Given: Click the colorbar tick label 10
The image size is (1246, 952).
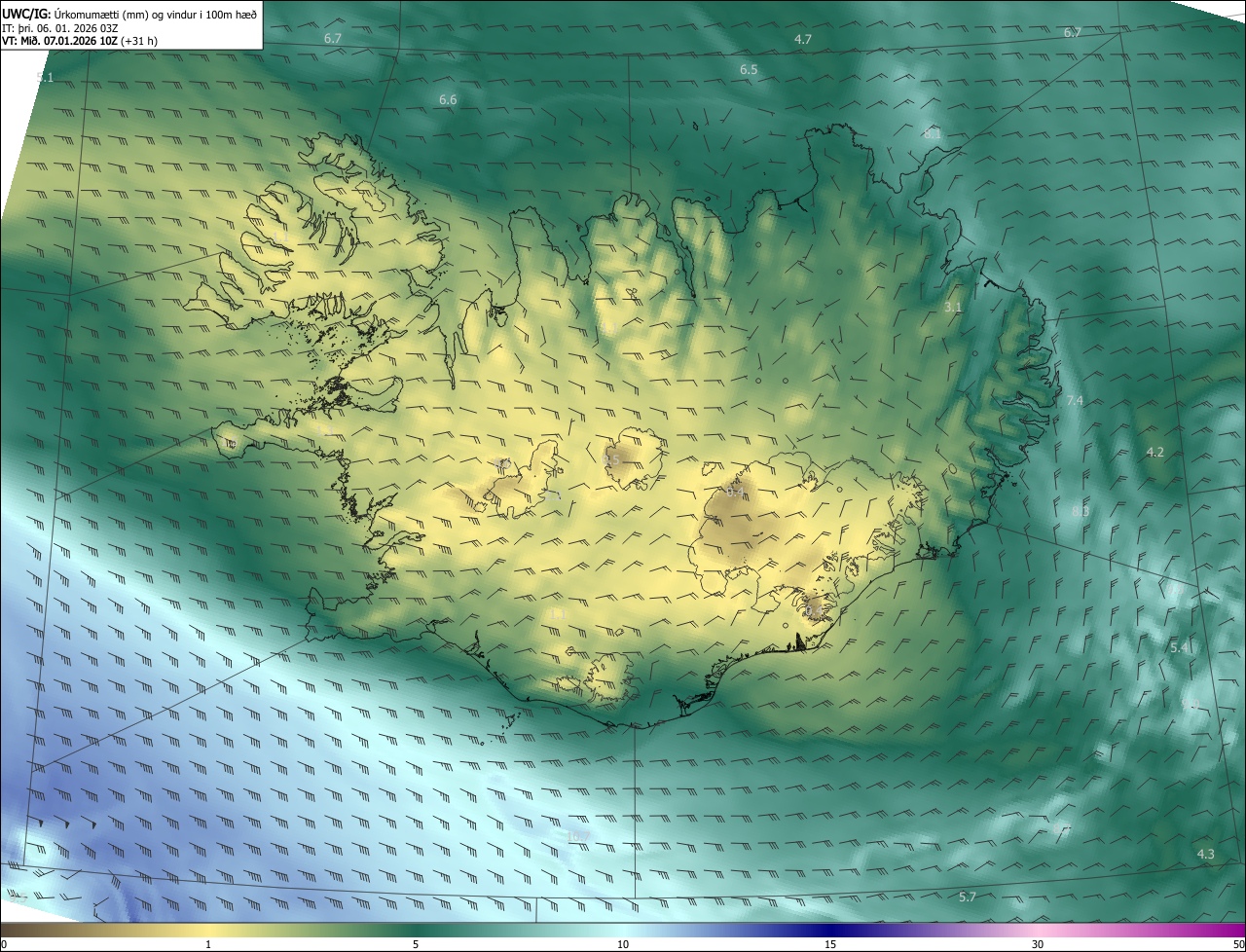Looking at the screenshot, I should 623,944.
